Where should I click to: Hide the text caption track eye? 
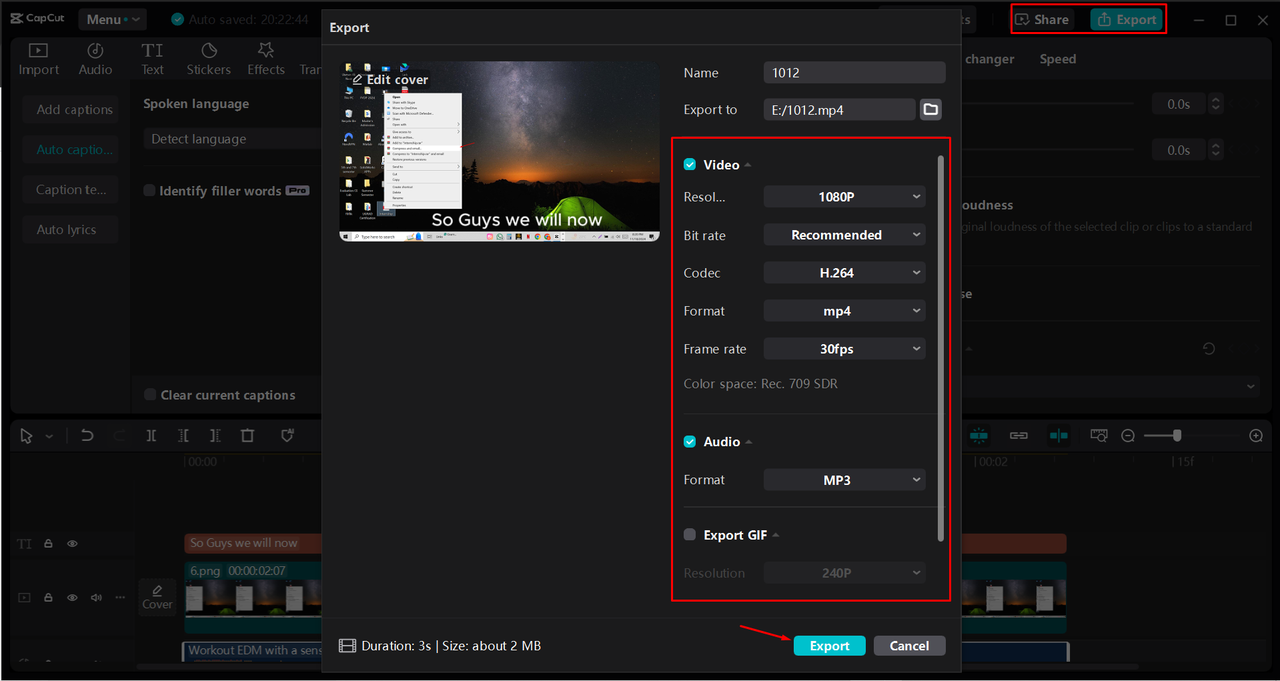[72, 544]
